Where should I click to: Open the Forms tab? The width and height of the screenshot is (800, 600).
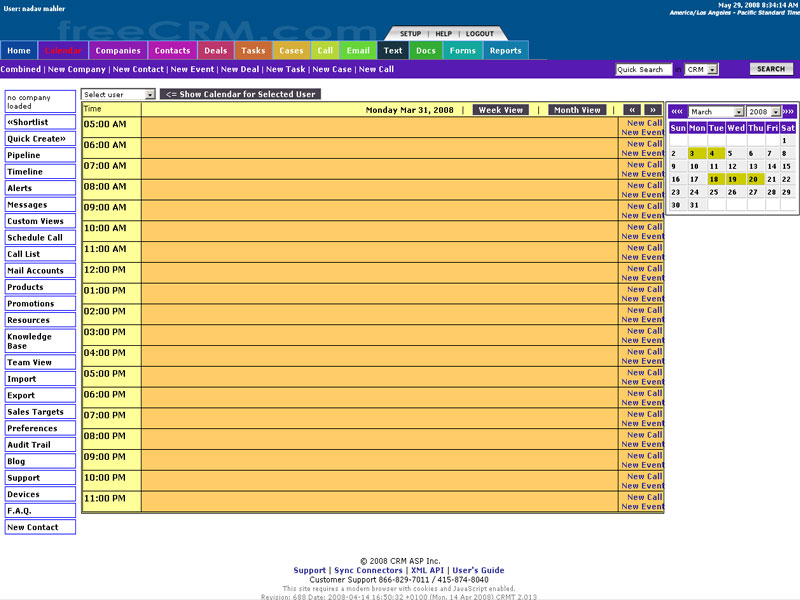pyautogui.click(x=463, y=51)
